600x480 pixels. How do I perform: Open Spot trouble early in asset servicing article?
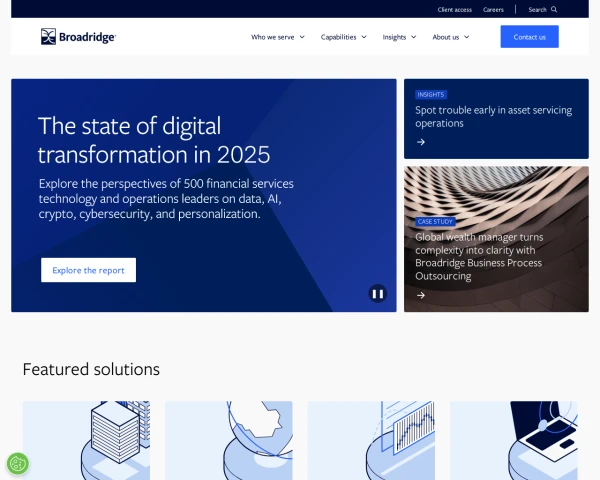click(x=496, y=119)
